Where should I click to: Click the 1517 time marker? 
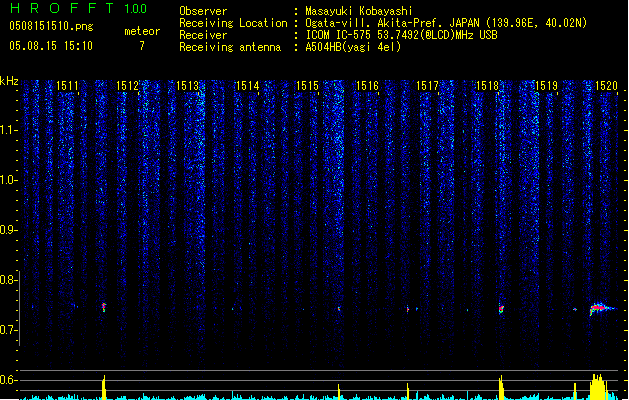(x=427, y=86)
